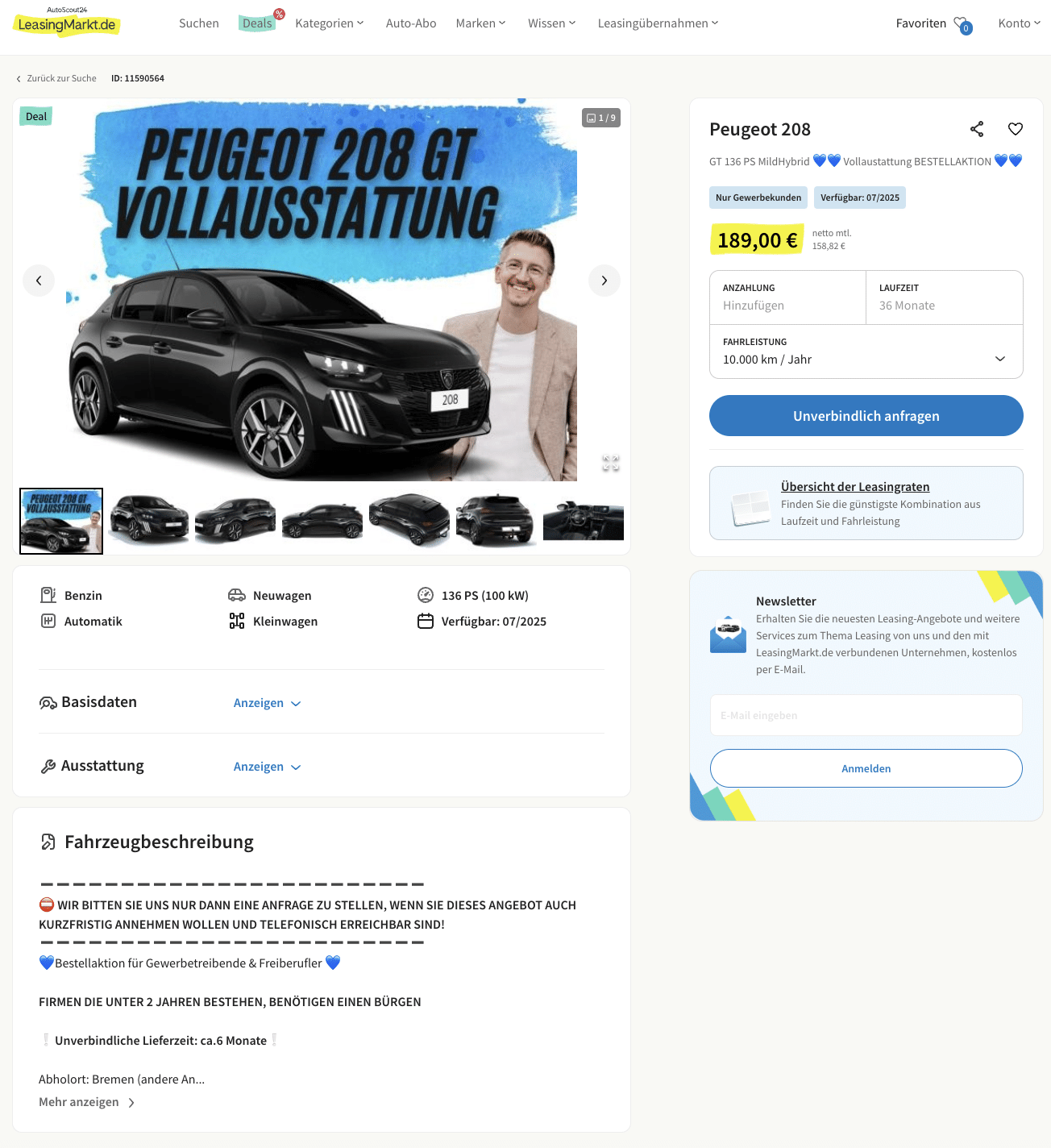Image resolution: width=1051 pixels, height=1148 pixels.
Task: Open the Kategorien menu
Action: [330, 23]
